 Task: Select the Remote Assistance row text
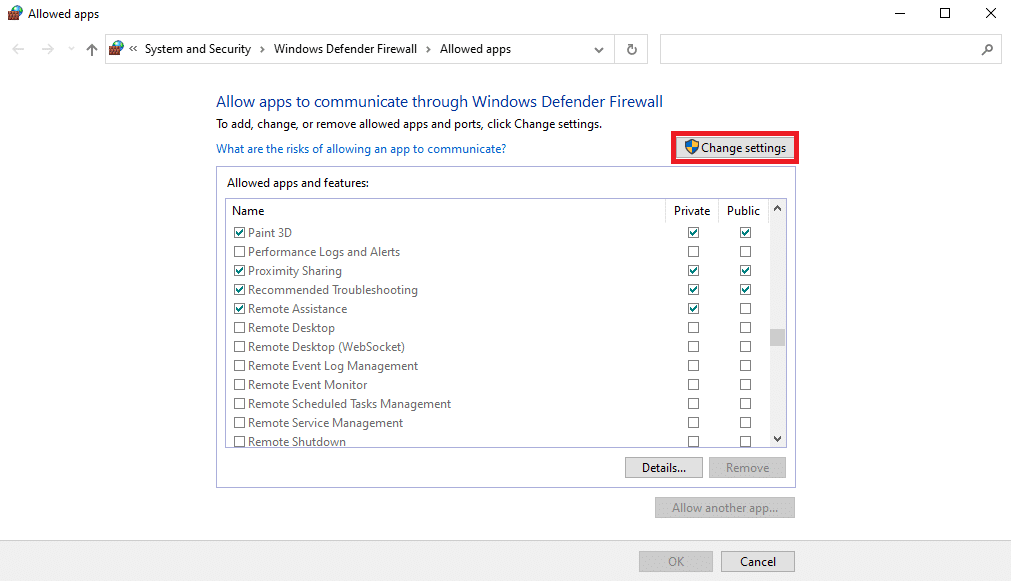297,309
